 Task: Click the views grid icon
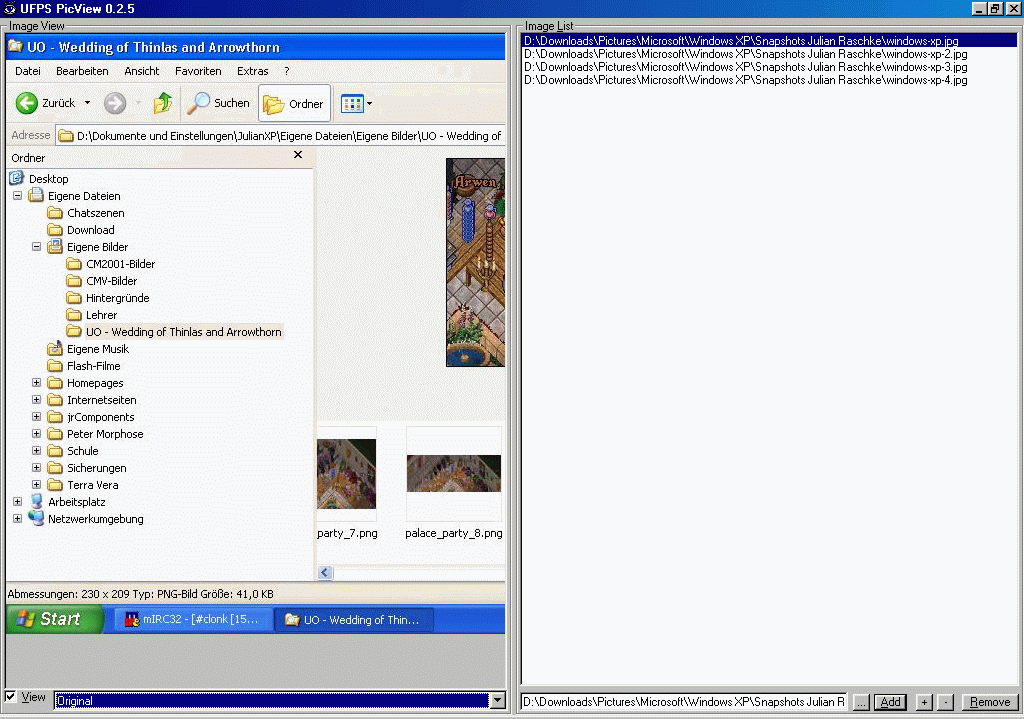pos(352,104)
